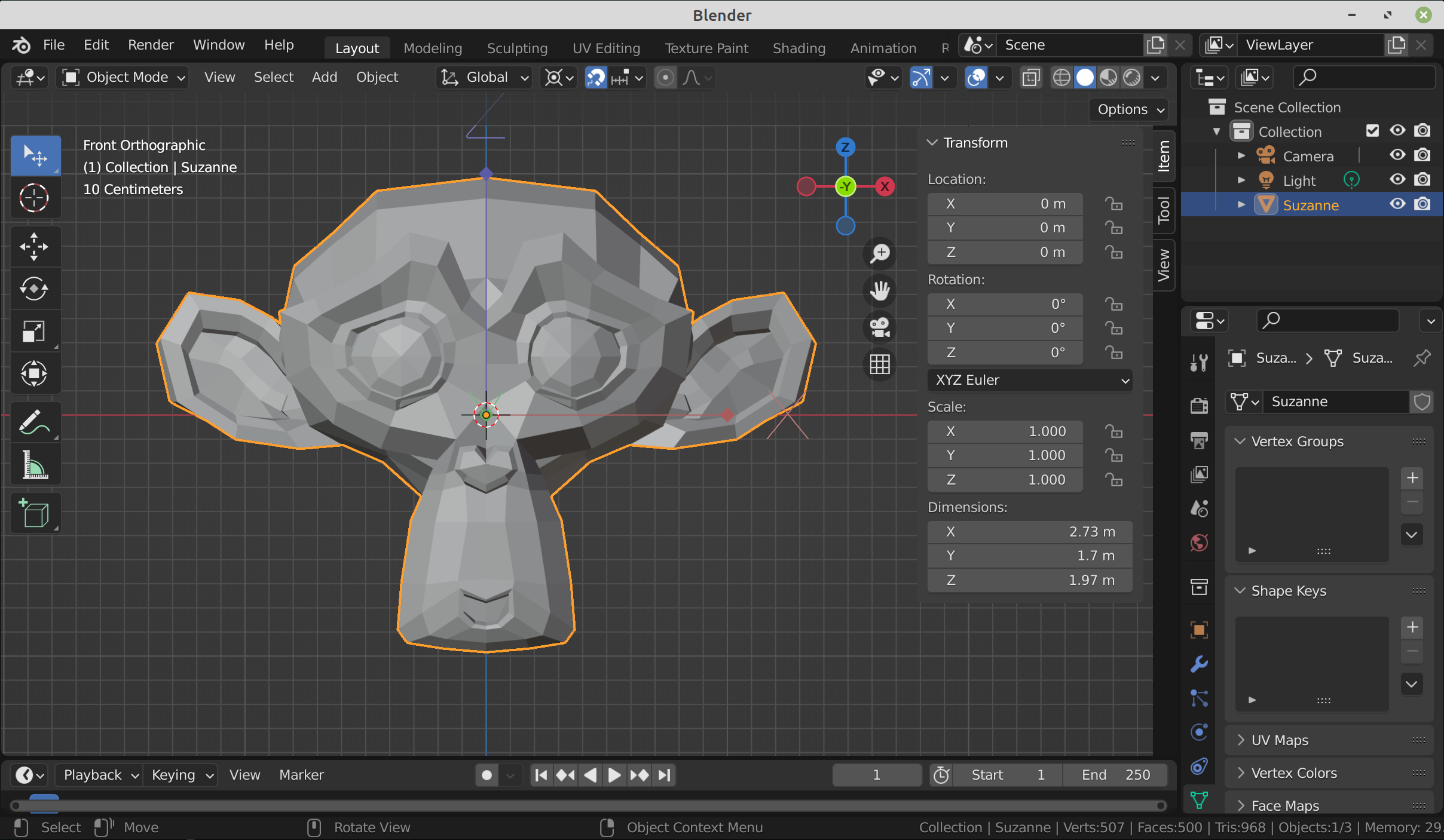1444x840 pixels.
Task: Open the World properties globe tab
Action: [x=1199, y=542]
